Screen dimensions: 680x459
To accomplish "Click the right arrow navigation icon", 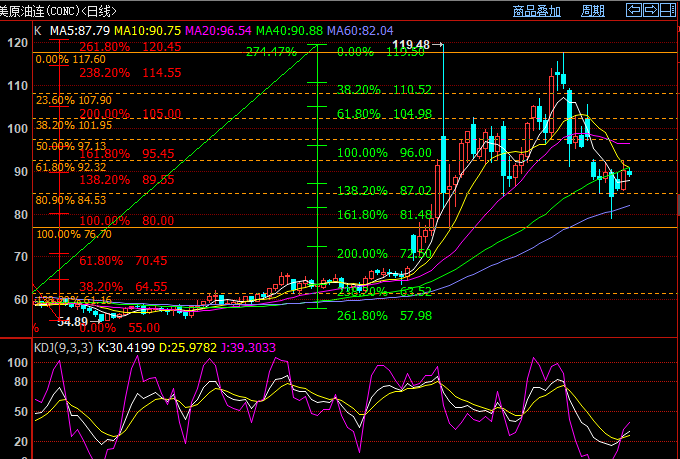I will 652,10.
